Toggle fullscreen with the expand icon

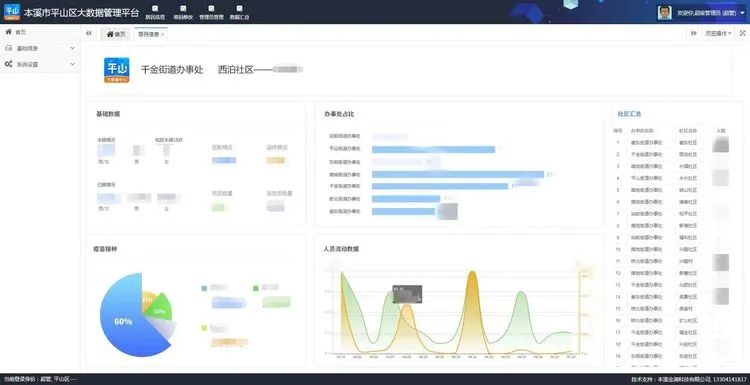(x=743, y=33)
